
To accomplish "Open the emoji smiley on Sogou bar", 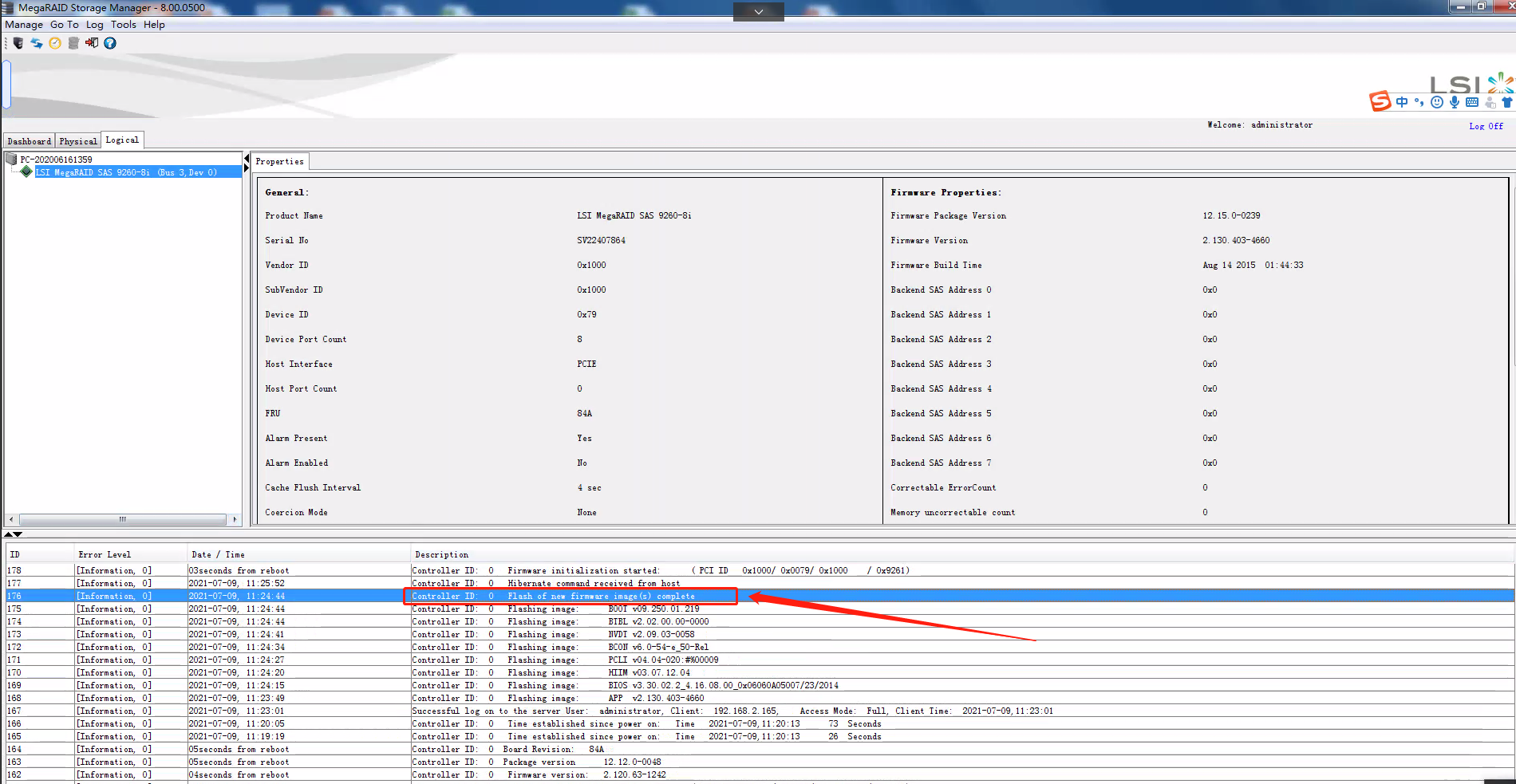I will (x=1437, y=102).
